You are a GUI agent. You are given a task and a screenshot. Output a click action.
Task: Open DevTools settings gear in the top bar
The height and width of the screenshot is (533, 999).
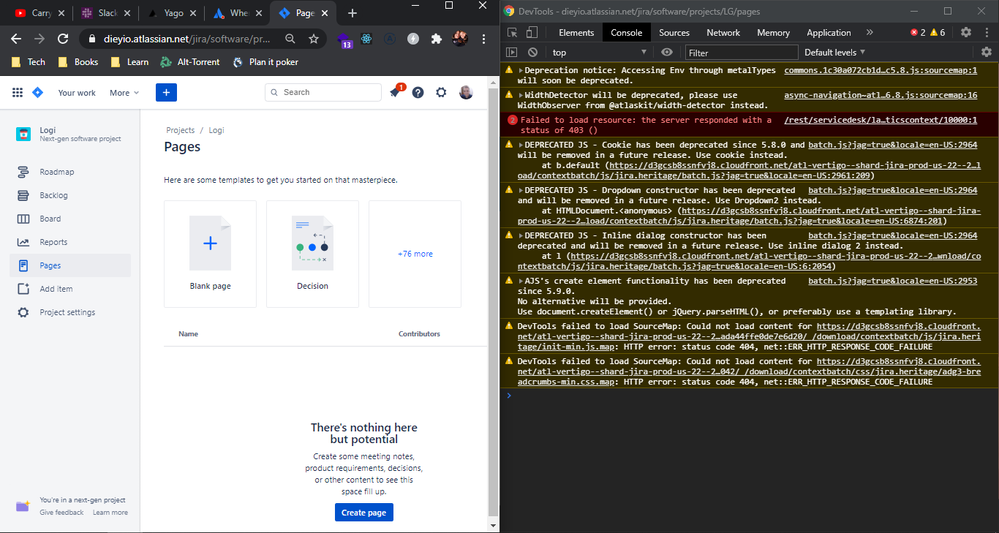pos(966,32)
